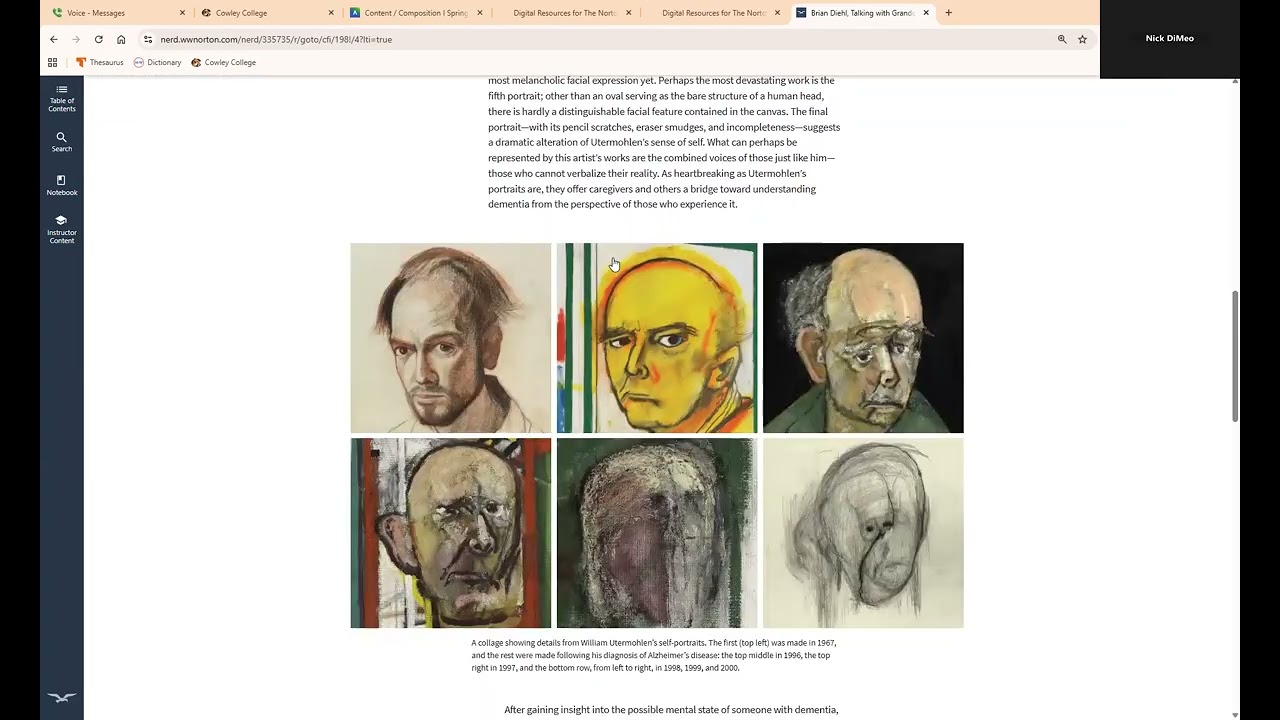Click the 1998 self-portrait with red stripes
The image size is (1280, 720).
point(450,533)
